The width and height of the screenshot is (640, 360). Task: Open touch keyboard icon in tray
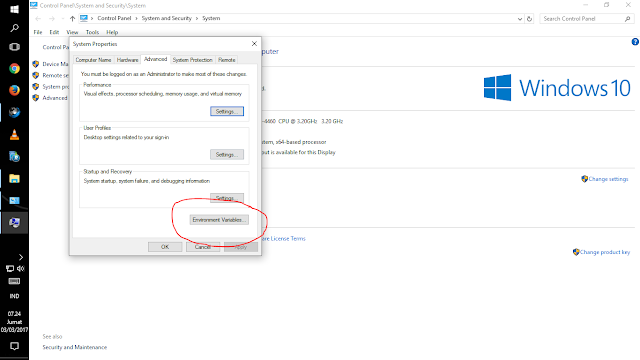(x=14, y=281)
